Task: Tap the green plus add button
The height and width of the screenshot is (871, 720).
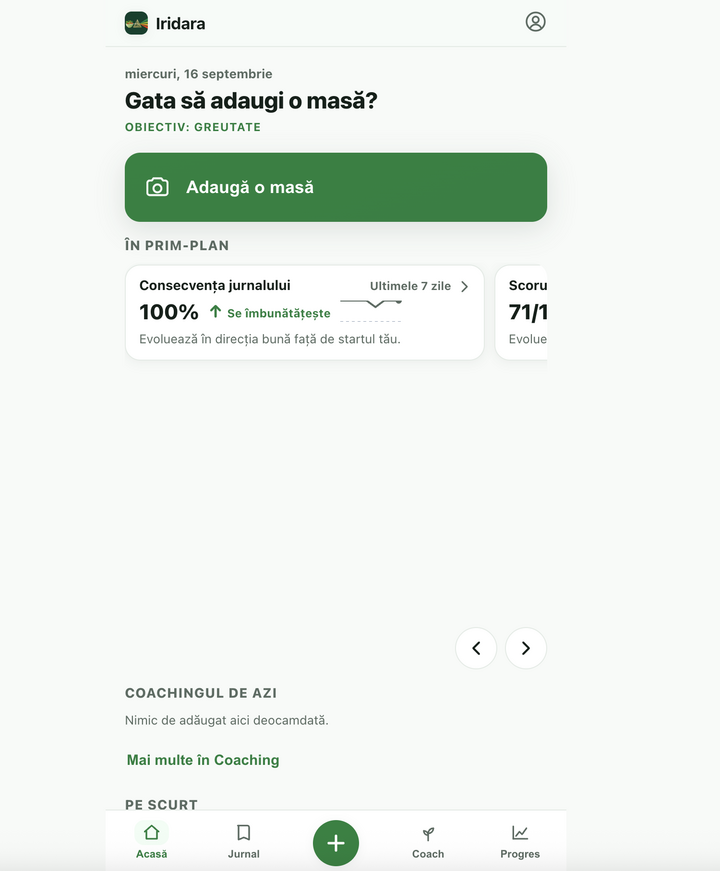Action: (336, 843)
